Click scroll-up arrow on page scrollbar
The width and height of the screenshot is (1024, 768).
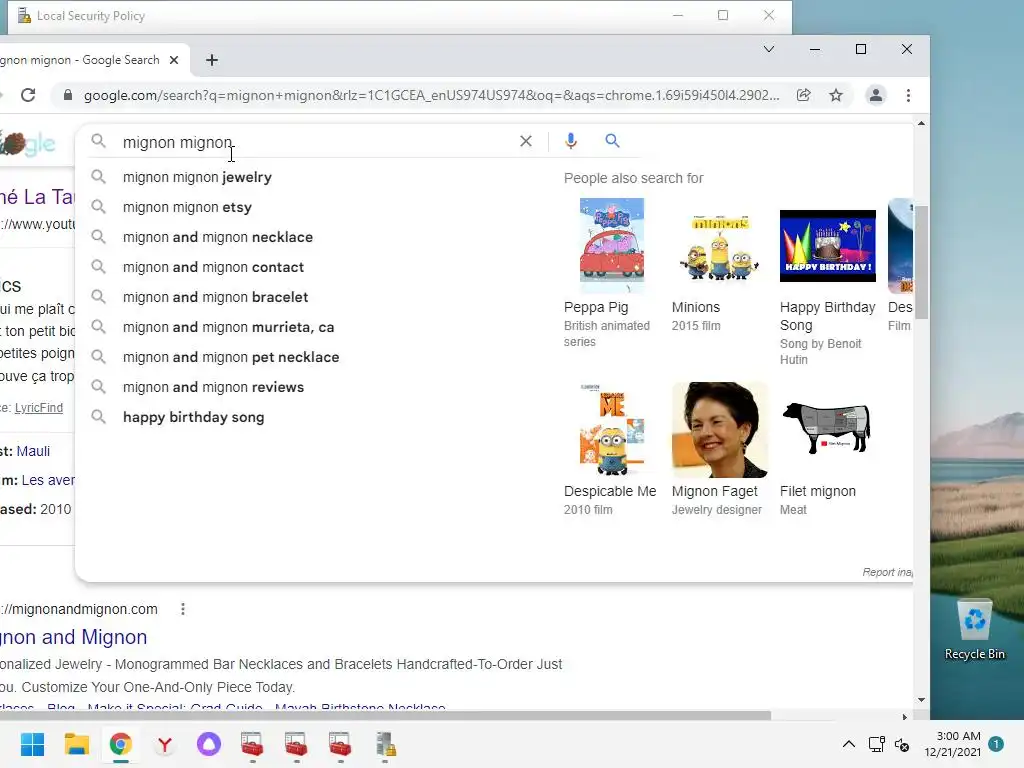click(921, 123)
